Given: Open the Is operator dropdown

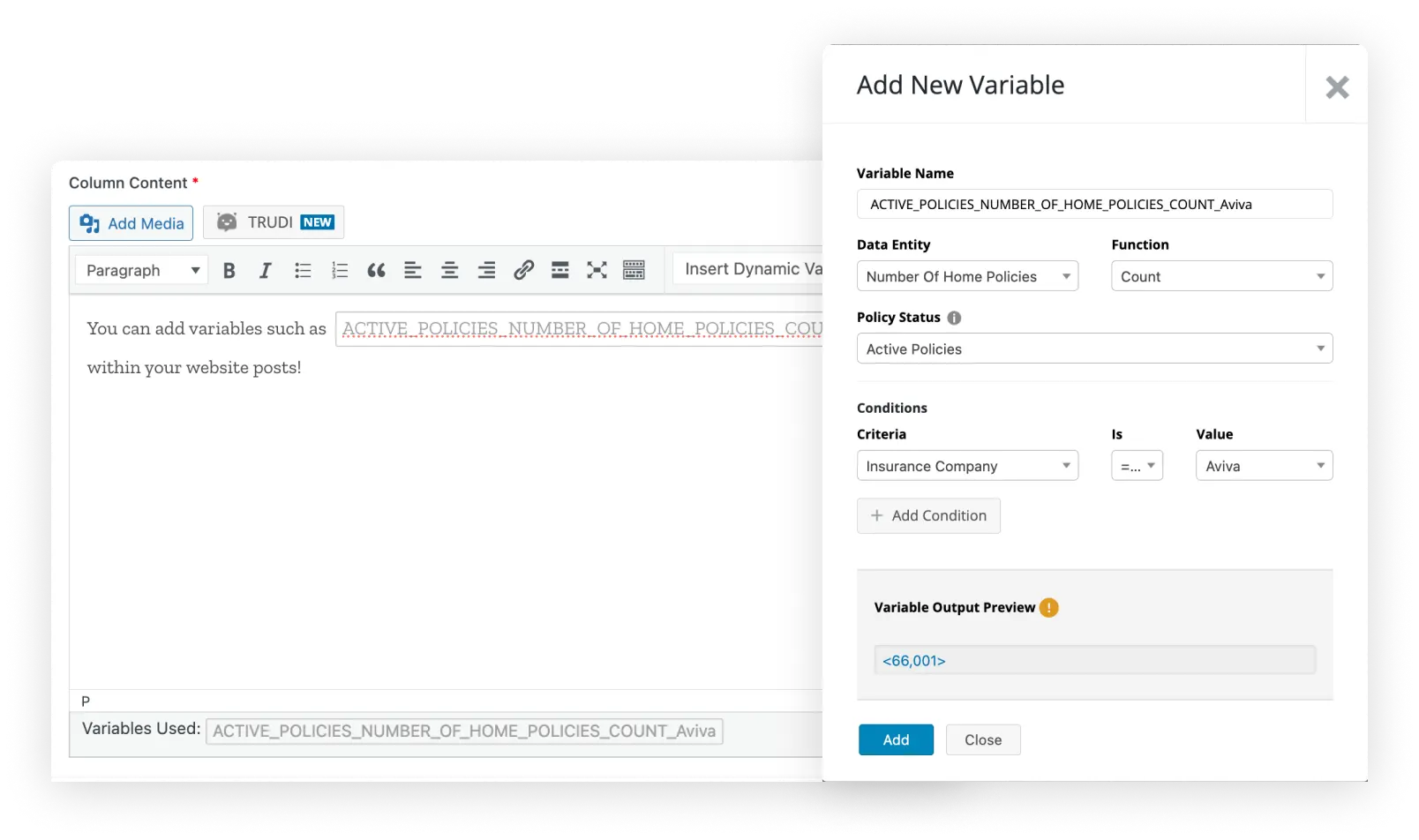Looking at the screenshot, I should 1137,466.
